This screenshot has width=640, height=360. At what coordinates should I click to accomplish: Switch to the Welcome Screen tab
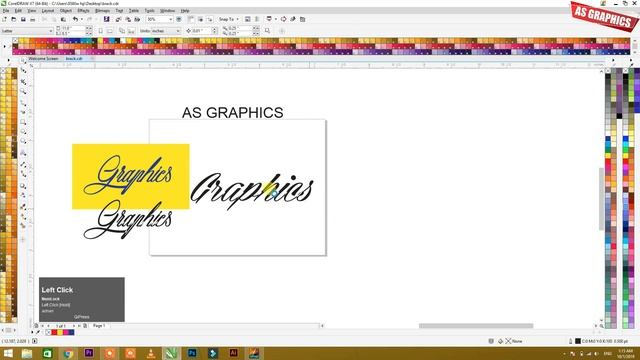pyautogui.click(x=43, y=59)
